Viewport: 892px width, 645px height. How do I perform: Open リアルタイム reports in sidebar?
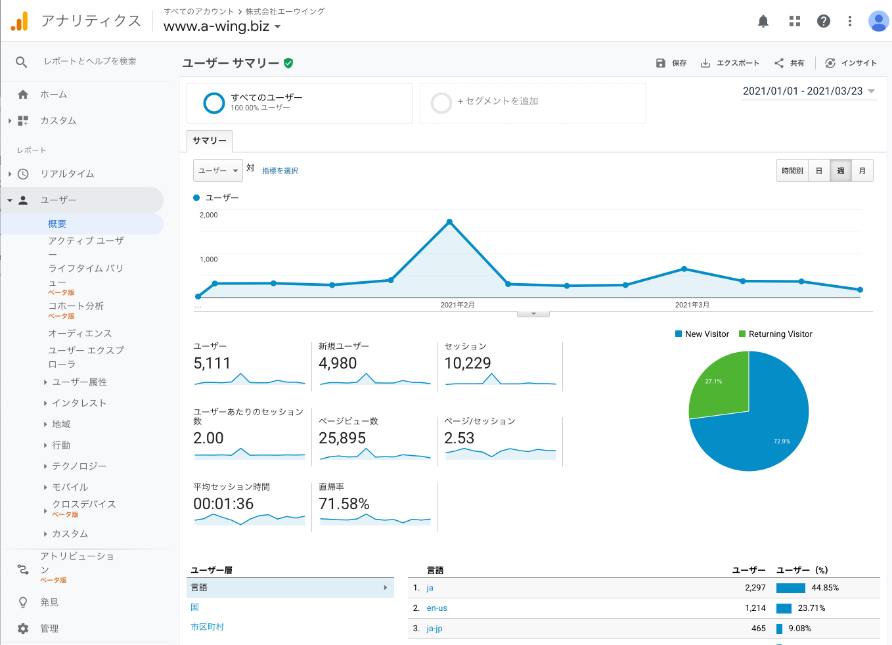67,174
